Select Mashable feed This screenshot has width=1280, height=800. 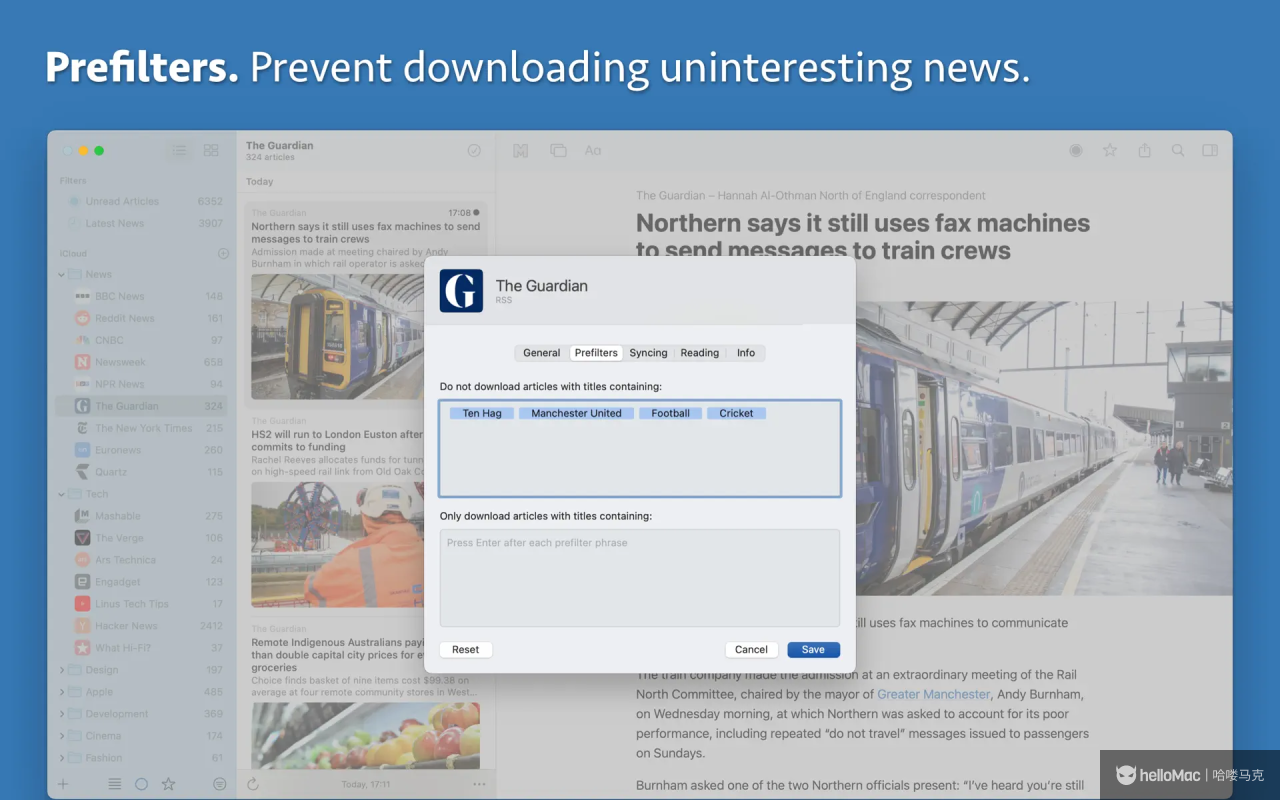click(x=141, y=516)
